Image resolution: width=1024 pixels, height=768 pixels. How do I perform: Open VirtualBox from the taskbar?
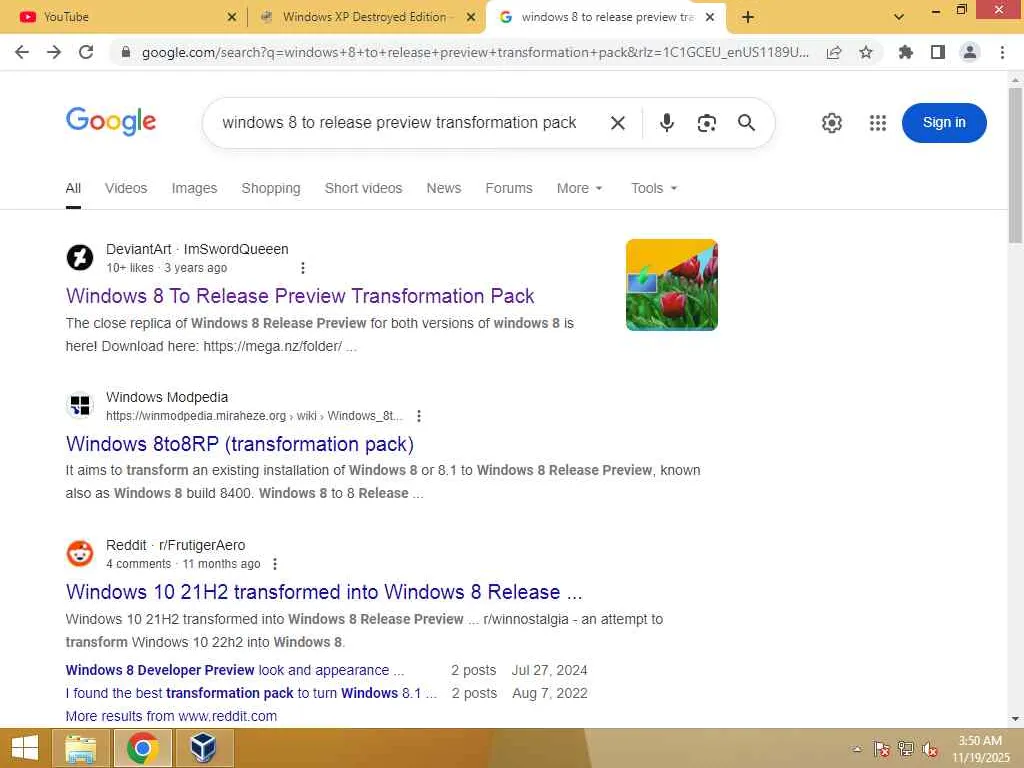click(x=203, y=748)
